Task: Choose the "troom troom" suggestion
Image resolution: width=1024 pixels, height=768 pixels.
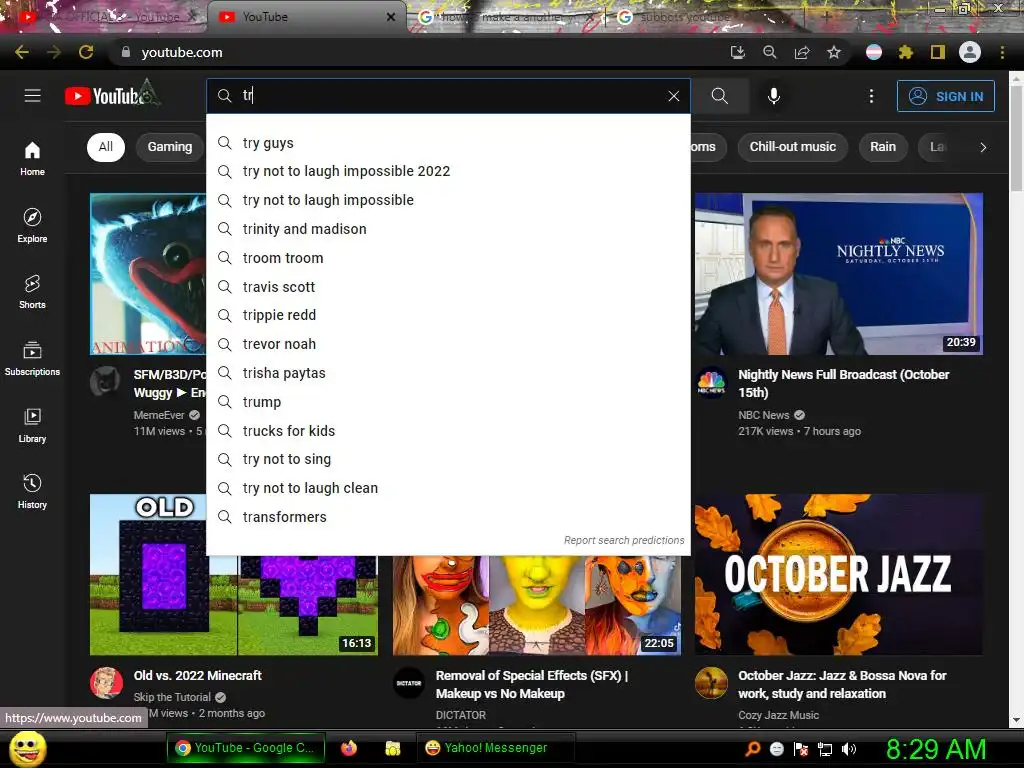Action: pyautogui.click(x=448, y=258)
